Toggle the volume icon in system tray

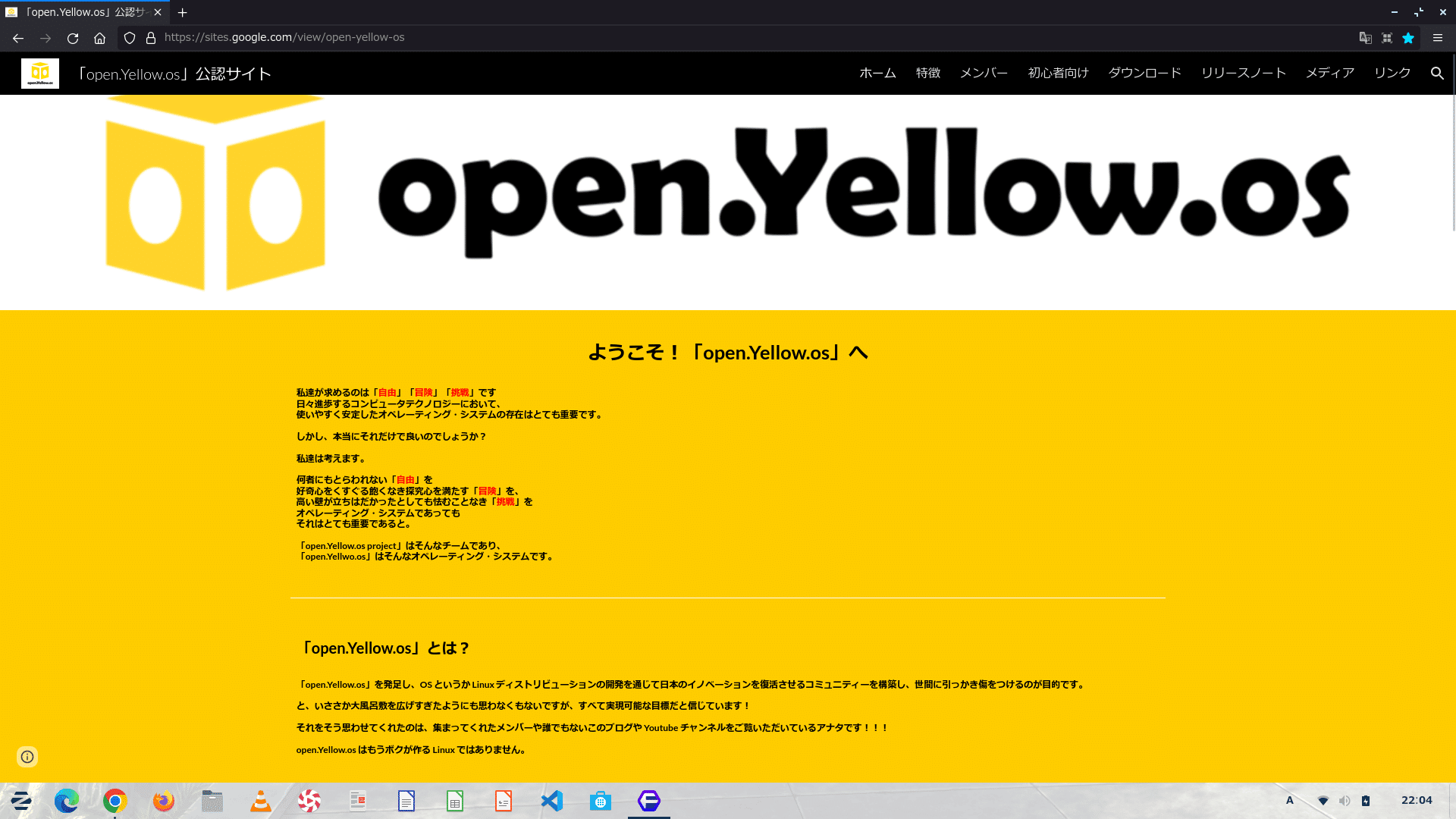coord(1345,801)
